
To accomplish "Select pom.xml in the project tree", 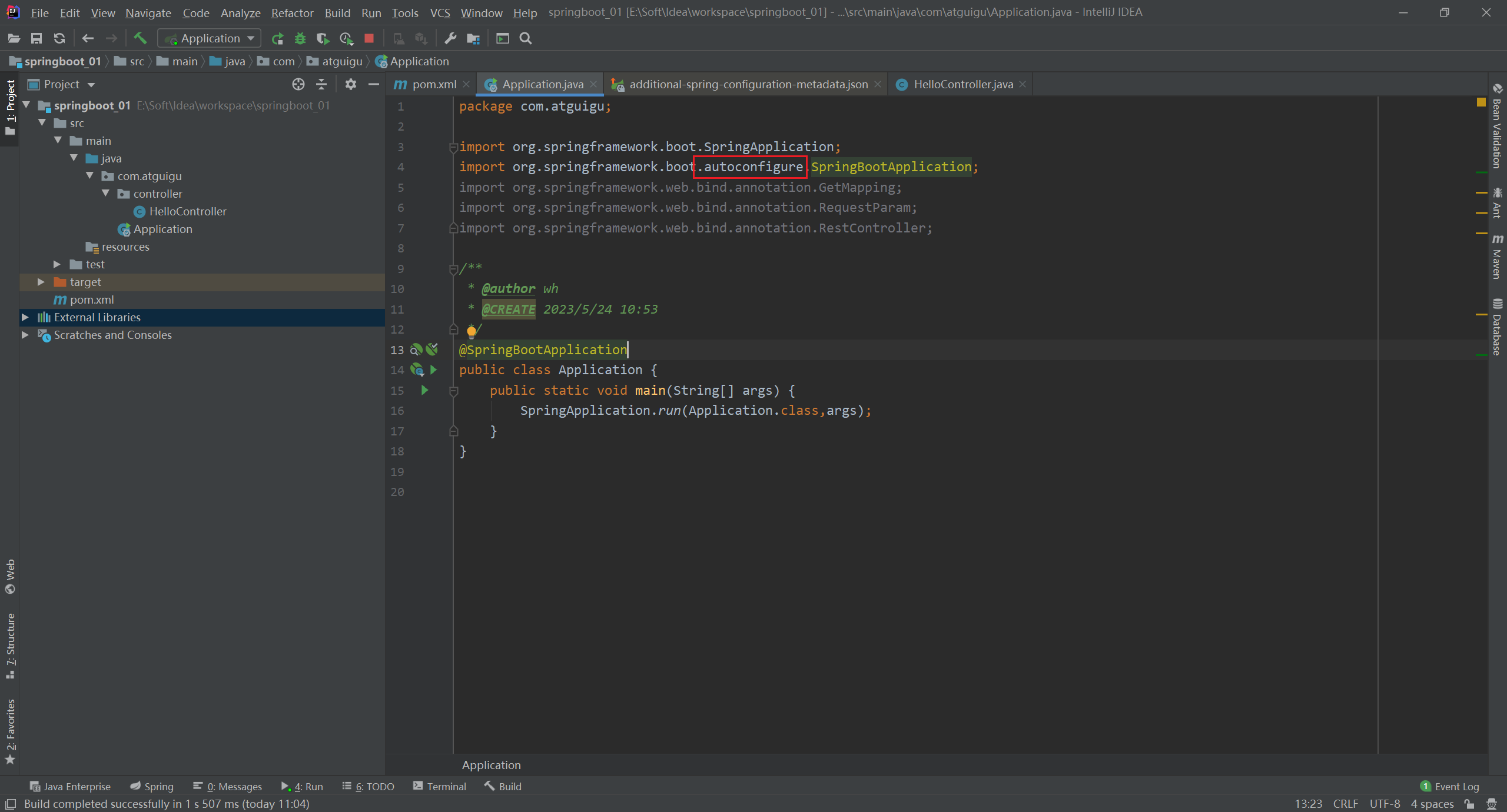I will tap(92, 299).
